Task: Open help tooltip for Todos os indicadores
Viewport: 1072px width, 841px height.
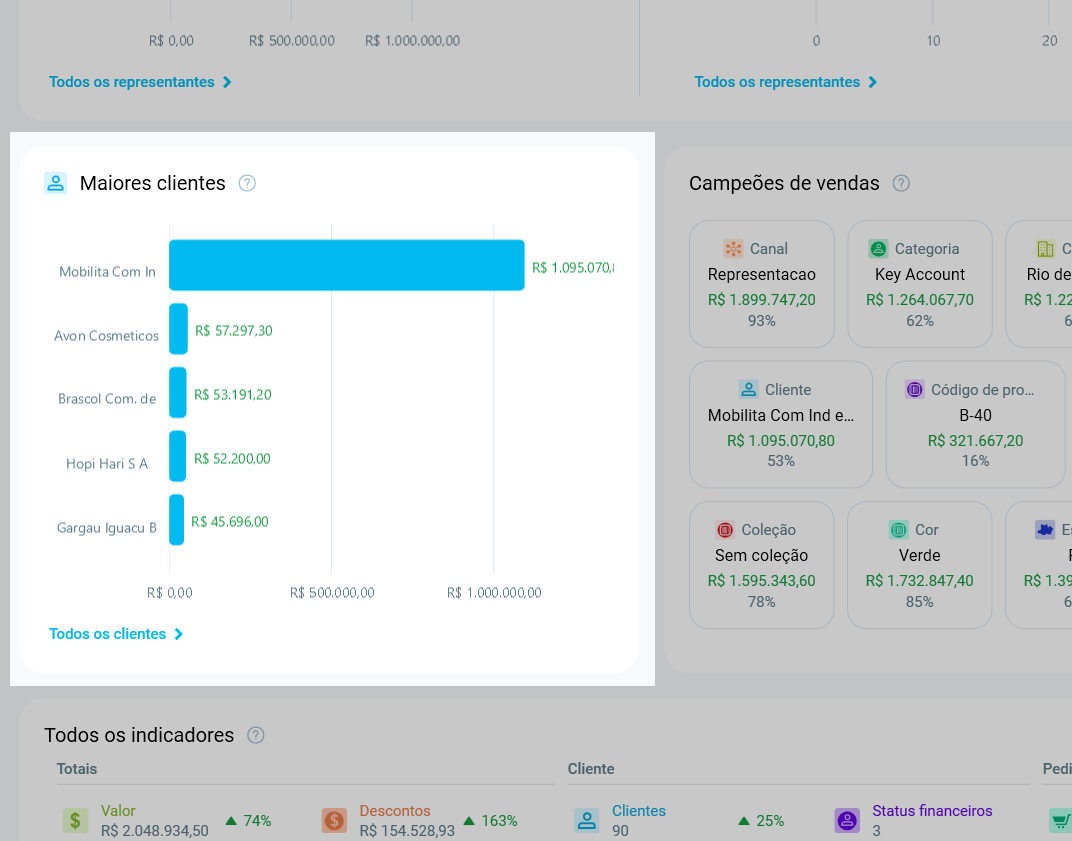Action: point(256,735)
